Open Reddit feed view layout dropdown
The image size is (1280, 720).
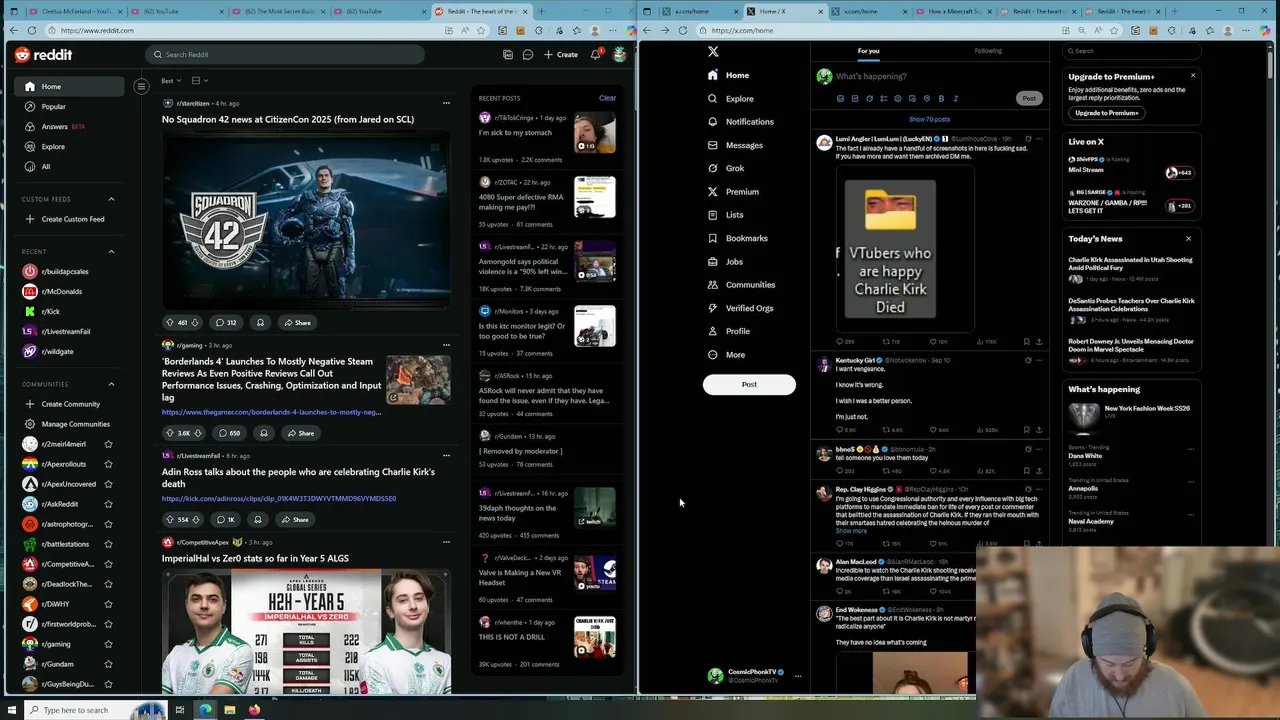[199, 80]
